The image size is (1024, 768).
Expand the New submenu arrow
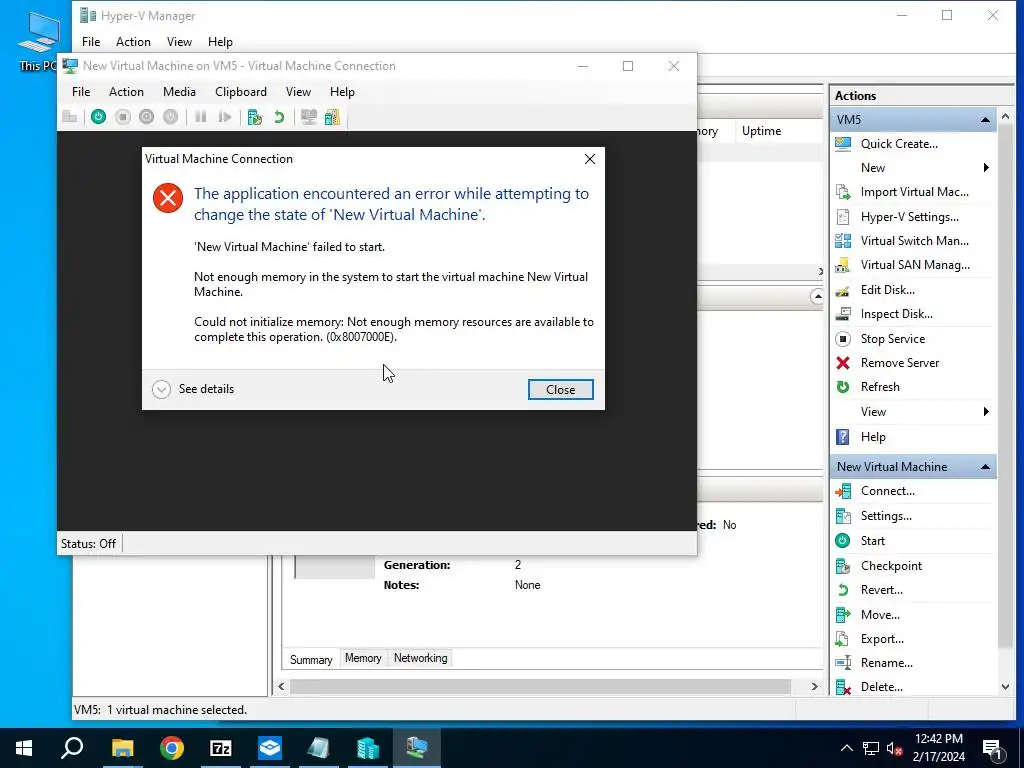[986, 168]
